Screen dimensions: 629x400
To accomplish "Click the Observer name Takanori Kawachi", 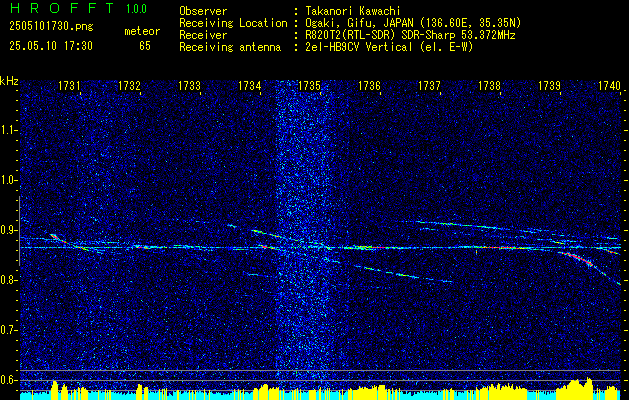I will point(351,11).
